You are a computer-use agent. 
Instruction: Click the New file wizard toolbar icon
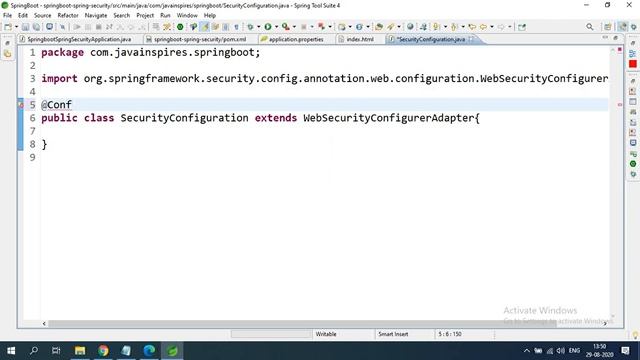click(x=8, y=27)
